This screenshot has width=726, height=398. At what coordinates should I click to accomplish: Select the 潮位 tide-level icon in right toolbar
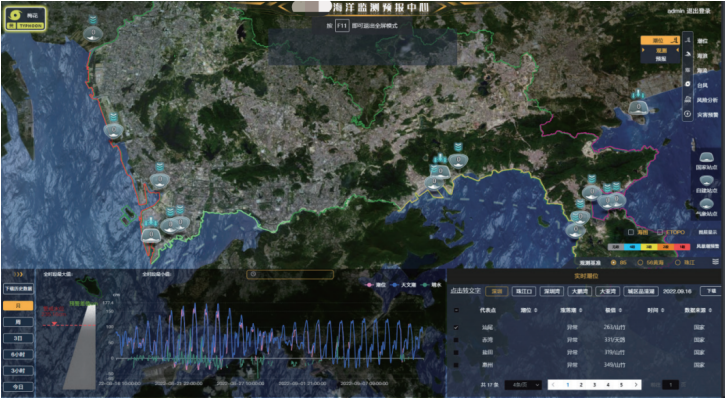pos(688,41)
